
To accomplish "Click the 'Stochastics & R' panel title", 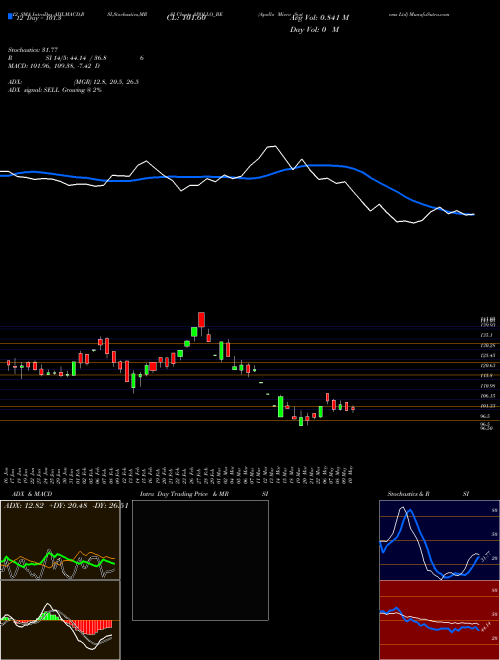I will pos(408,494).
